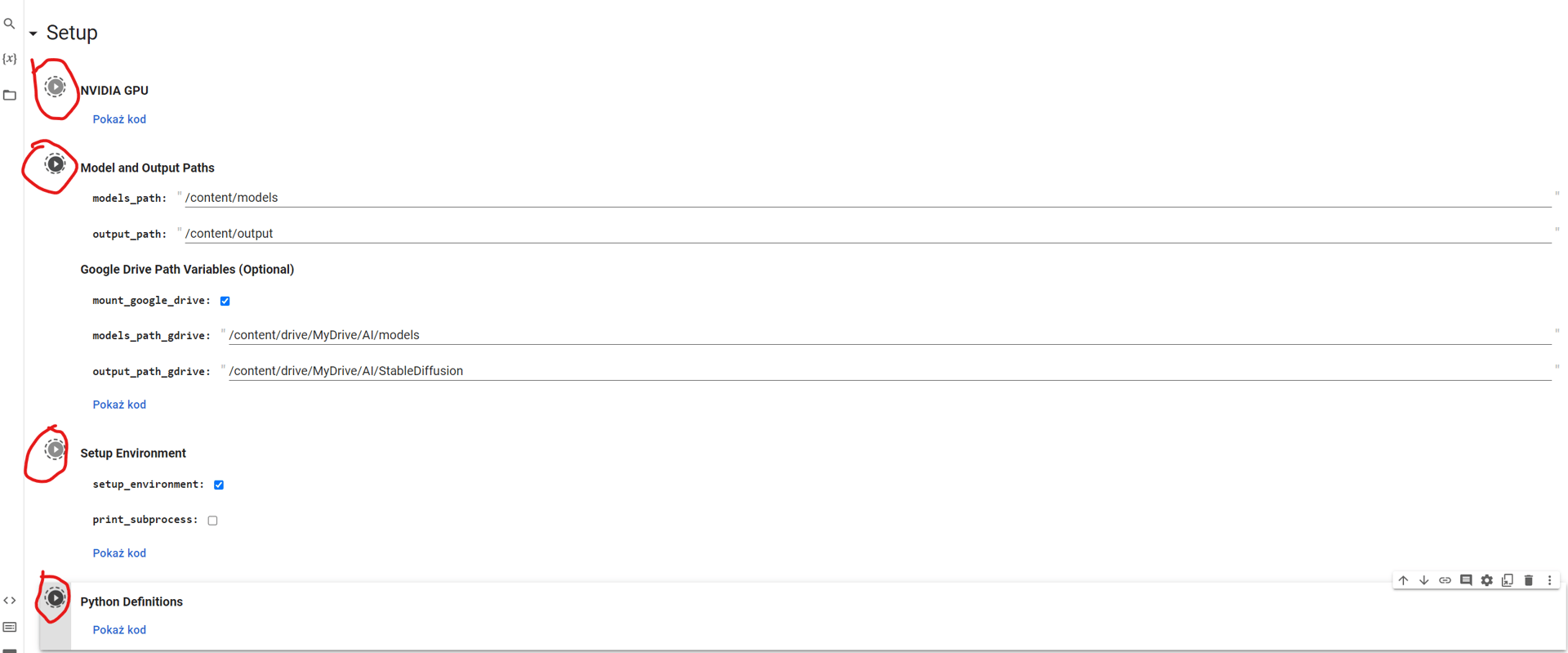Open more cell actions menu
The image size is (1568, 653).
(1549, 580)
